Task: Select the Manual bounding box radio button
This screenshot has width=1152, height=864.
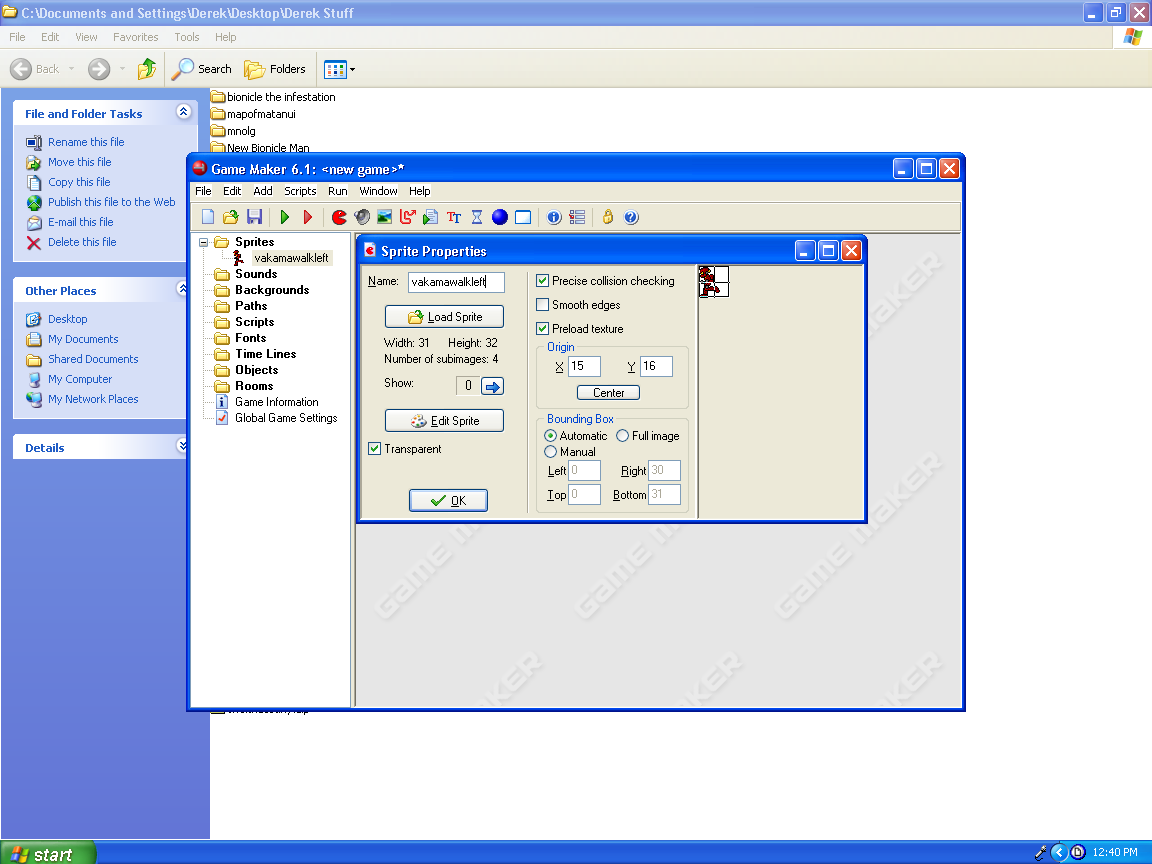Action: (x=551, y=452)
